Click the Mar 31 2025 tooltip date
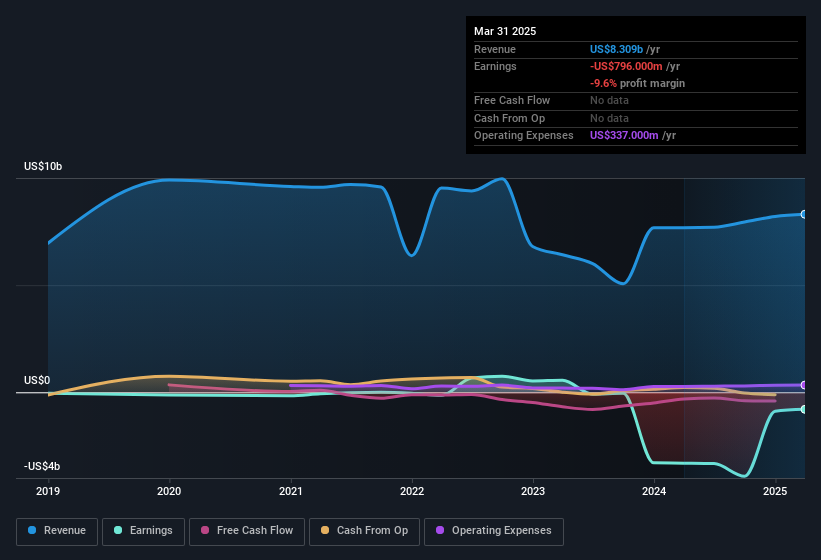The height and width of the screenshot is (560, 821). click(505, 31)
